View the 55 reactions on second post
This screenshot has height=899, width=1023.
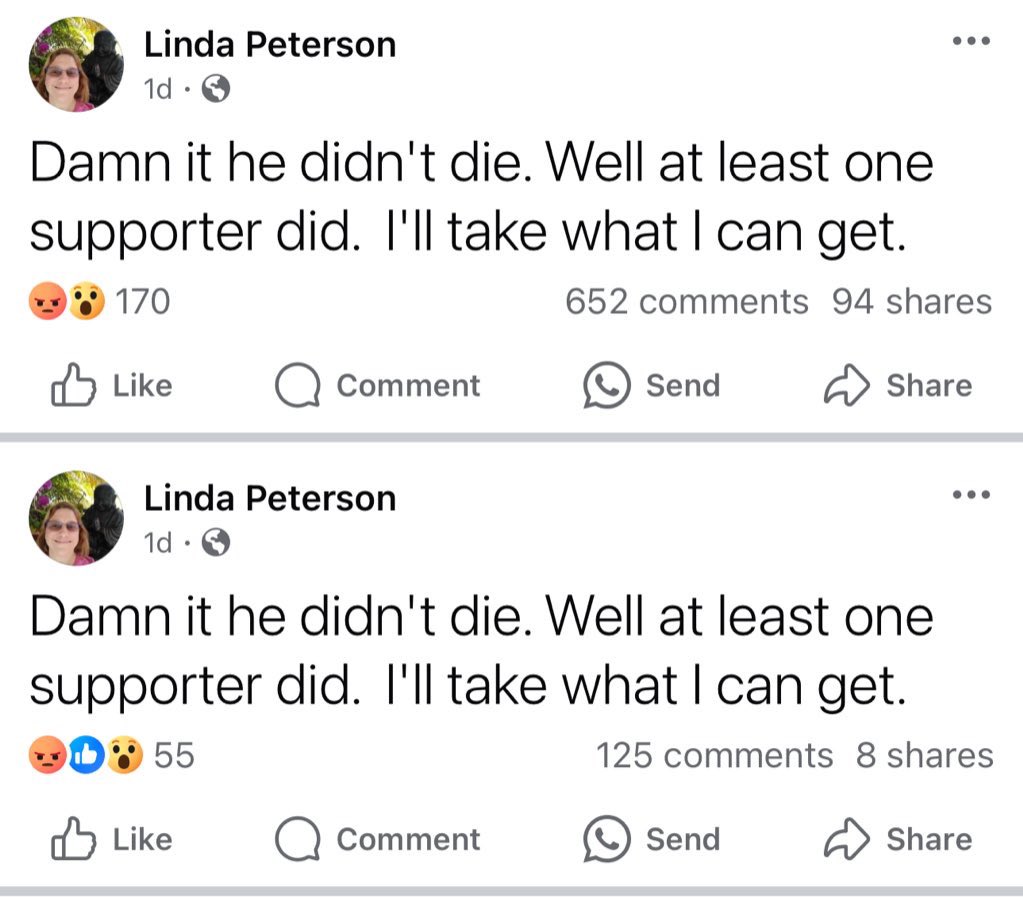112,755
